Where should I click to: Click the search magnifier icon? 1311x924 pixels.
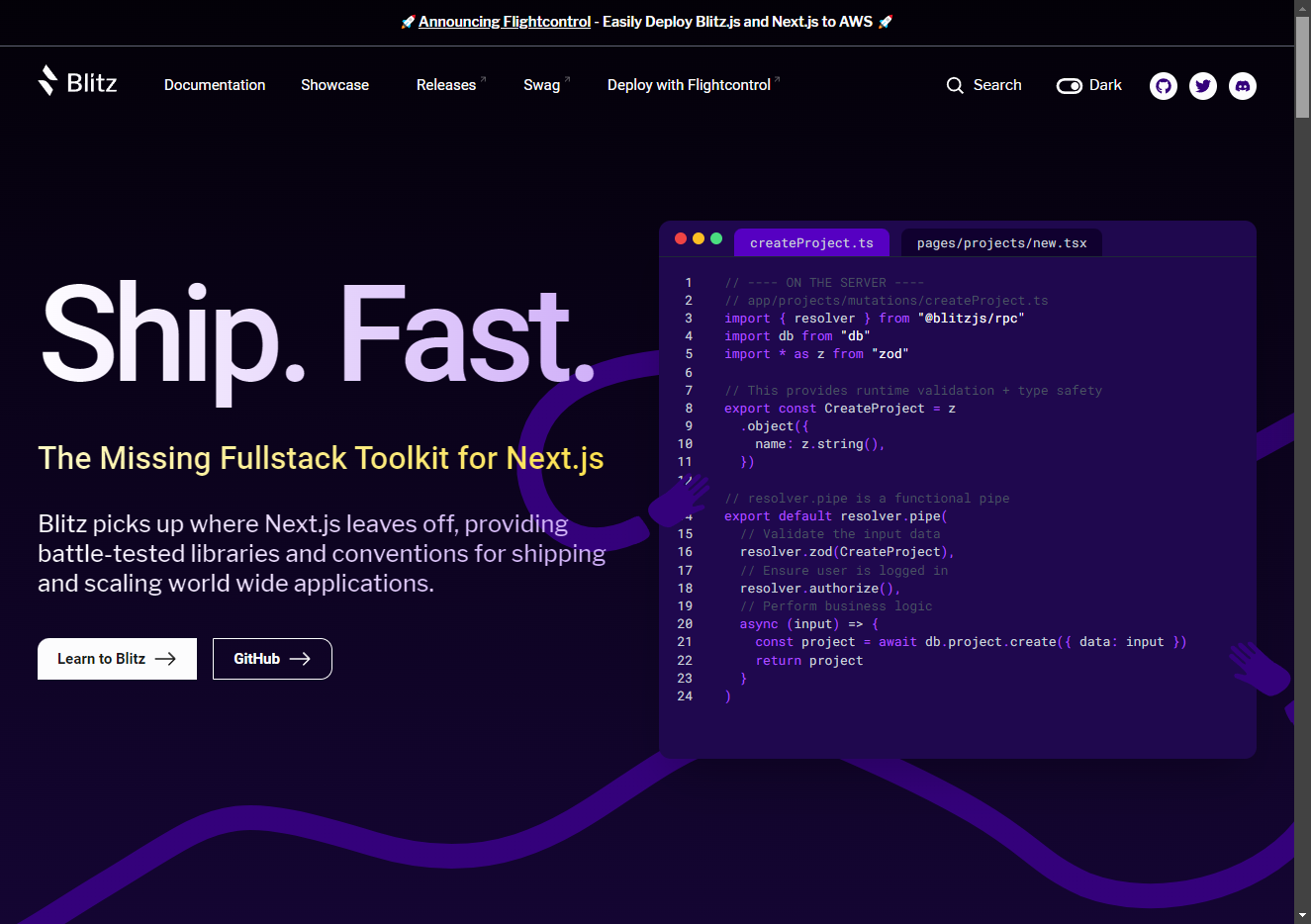955,86
